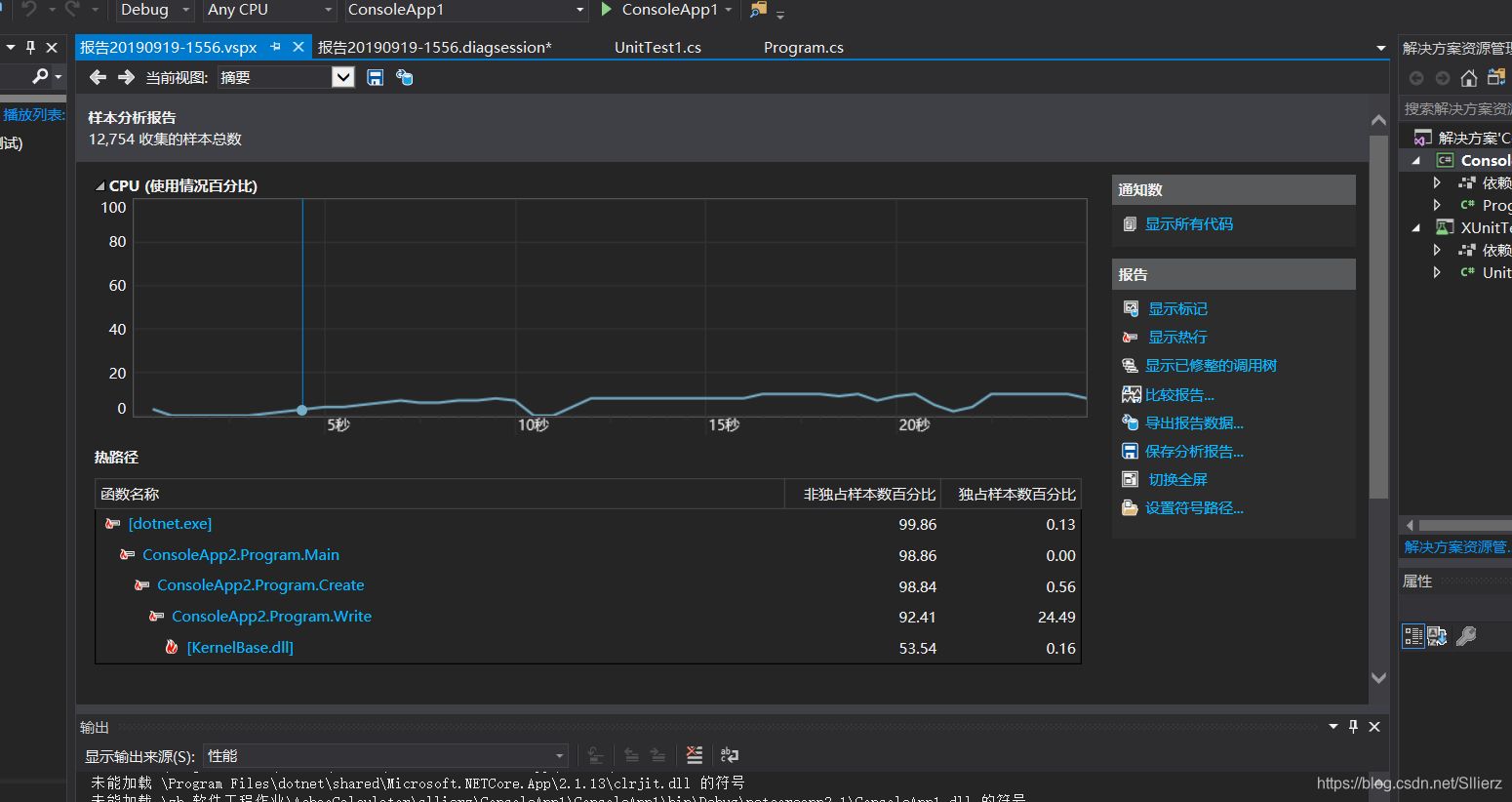Screen dimensions: 1512x802
Task: Open ConsoleApp2.Program.Create in hot path
Action: tap(260, 585)
